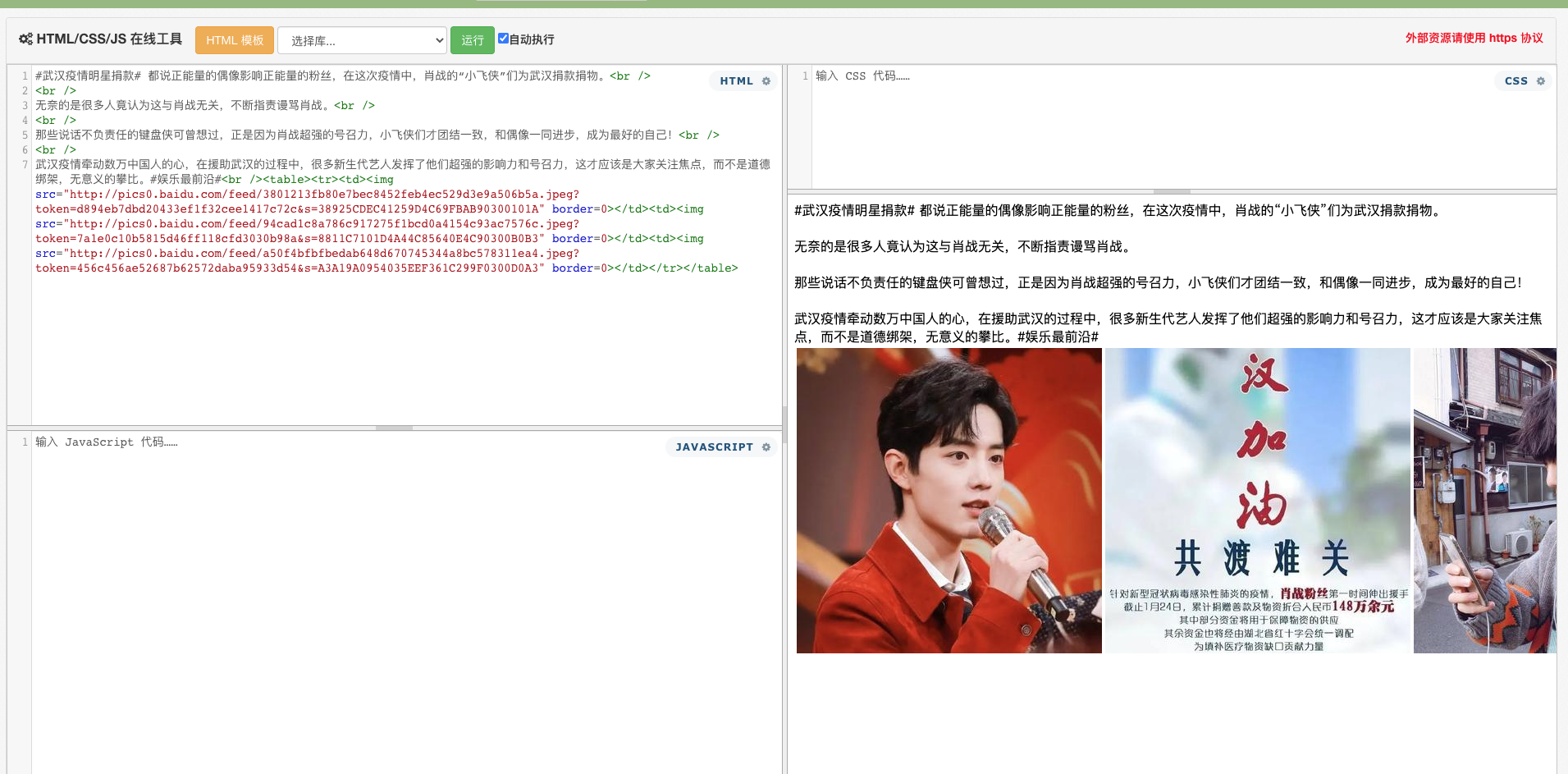Click HTML code line 1 starting #武汉疫情明星捐款#
1568x774 pixels.
342,76
